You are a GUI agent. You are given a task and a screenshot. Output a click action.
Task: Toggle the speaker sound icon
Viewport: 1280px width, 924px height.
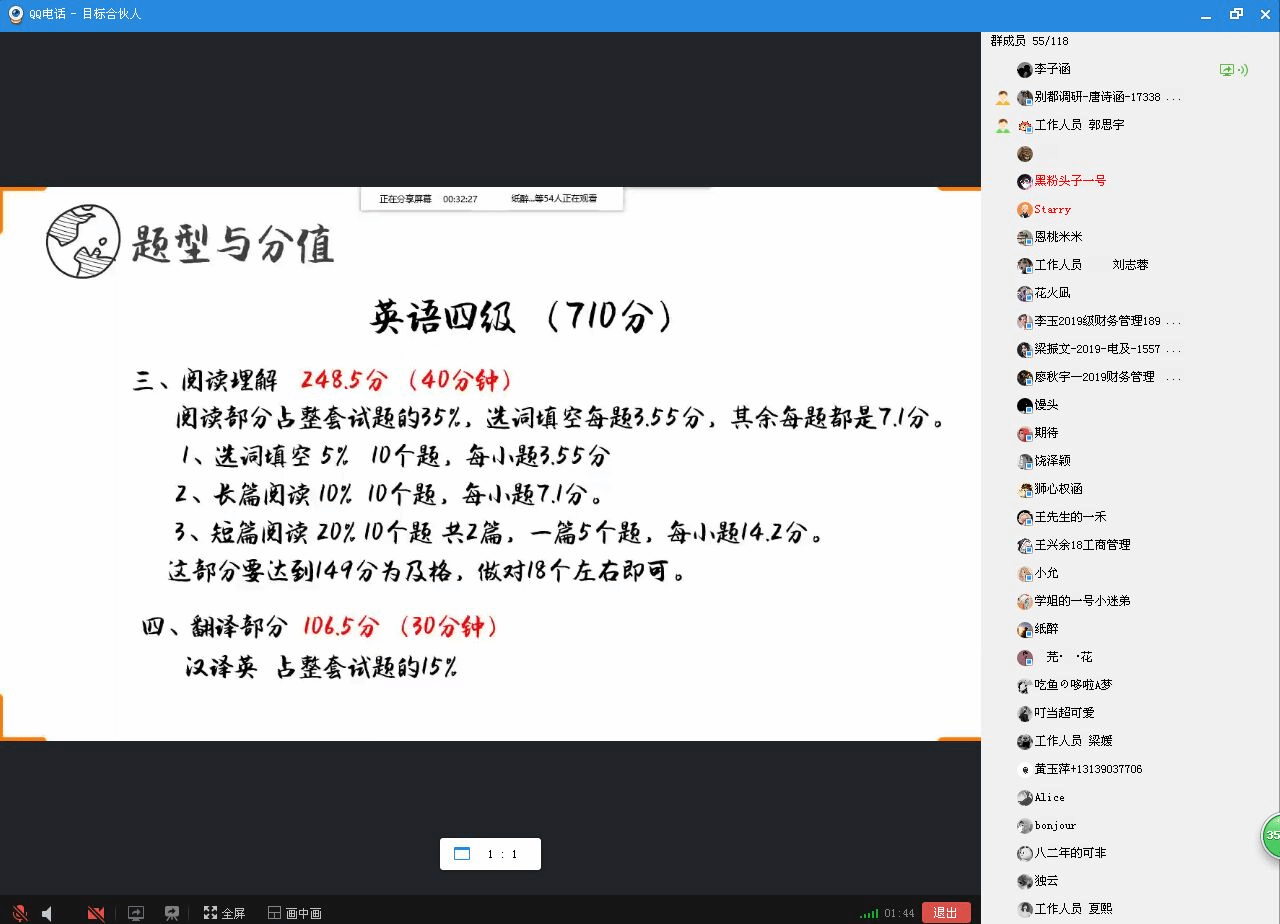click(47, 913)
